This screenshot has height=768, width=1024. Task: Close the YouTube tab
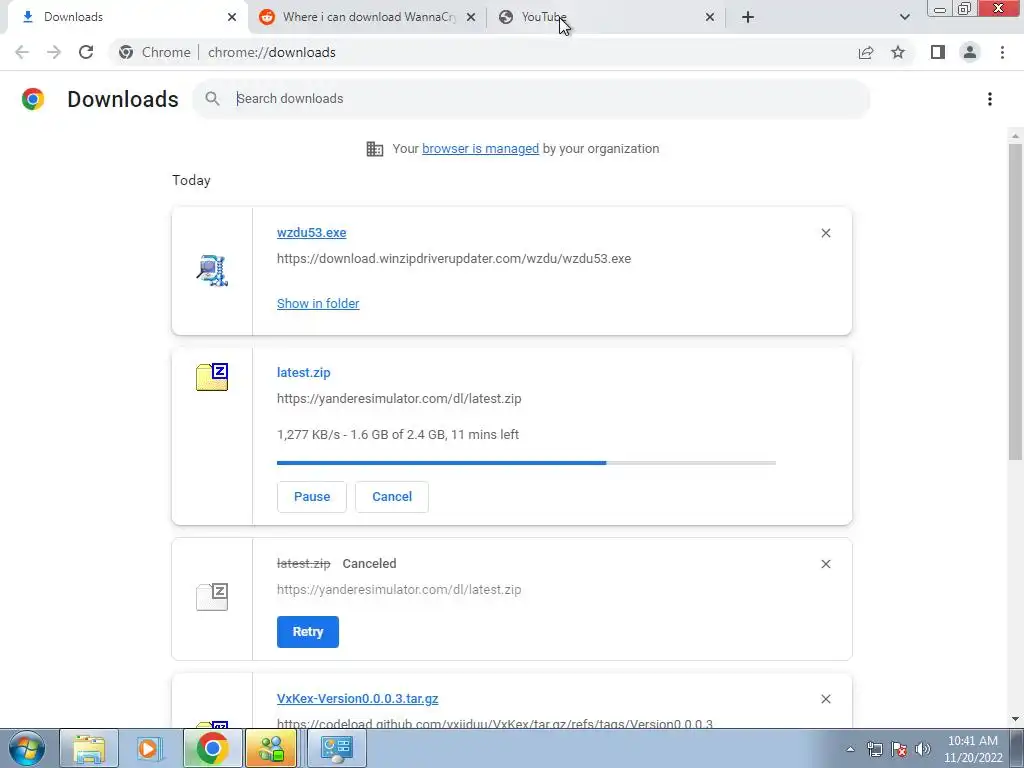710,17
